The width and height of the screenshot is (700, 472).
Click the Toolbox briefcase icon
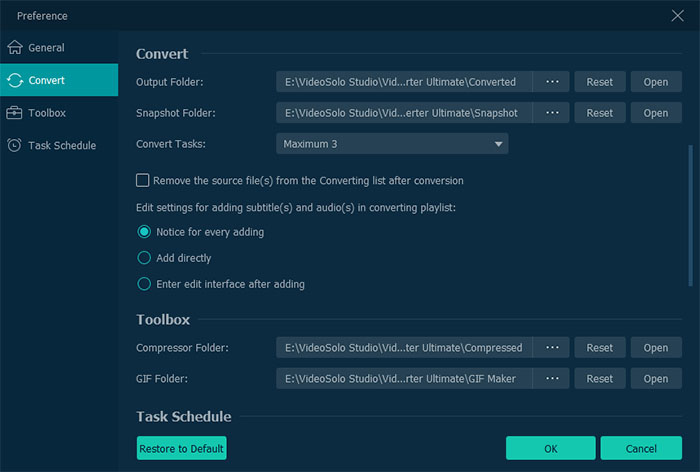14,113
